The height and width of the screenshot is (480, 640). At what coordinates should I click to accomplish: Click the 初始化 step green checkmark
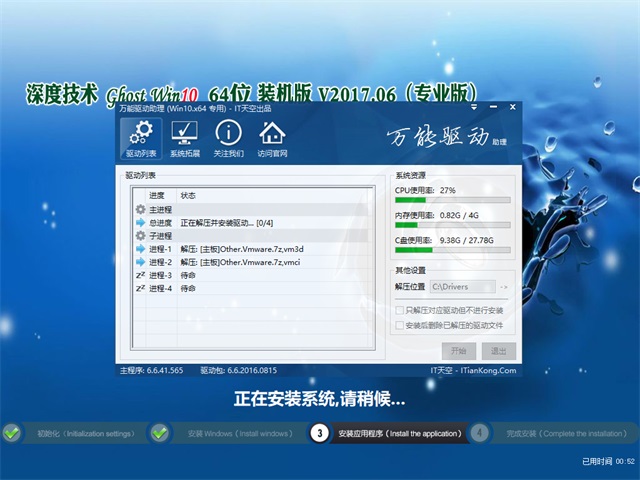click(x=12, y=433)
